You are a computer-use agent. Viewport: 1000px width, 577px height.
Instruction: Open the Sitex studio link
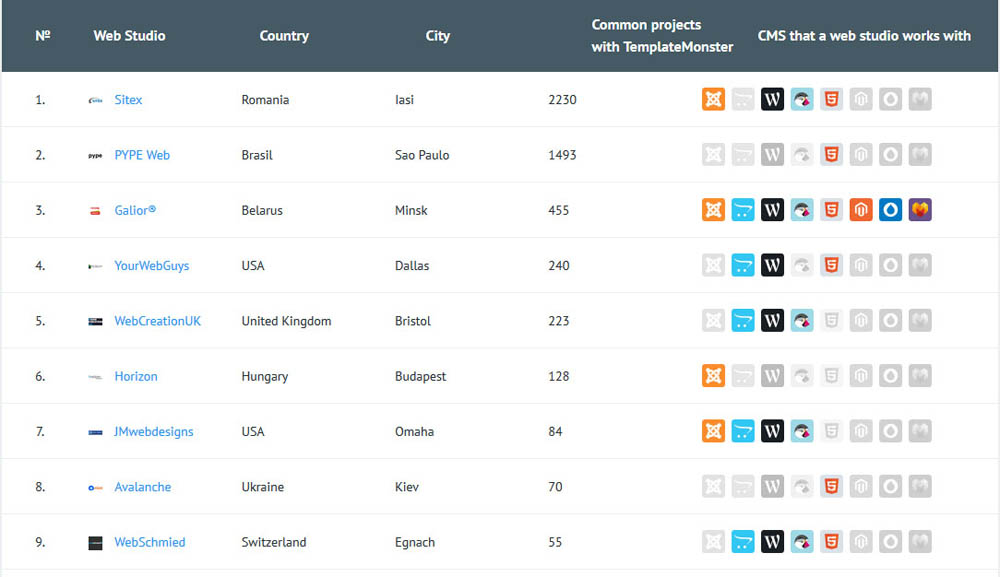coord(128,99)
